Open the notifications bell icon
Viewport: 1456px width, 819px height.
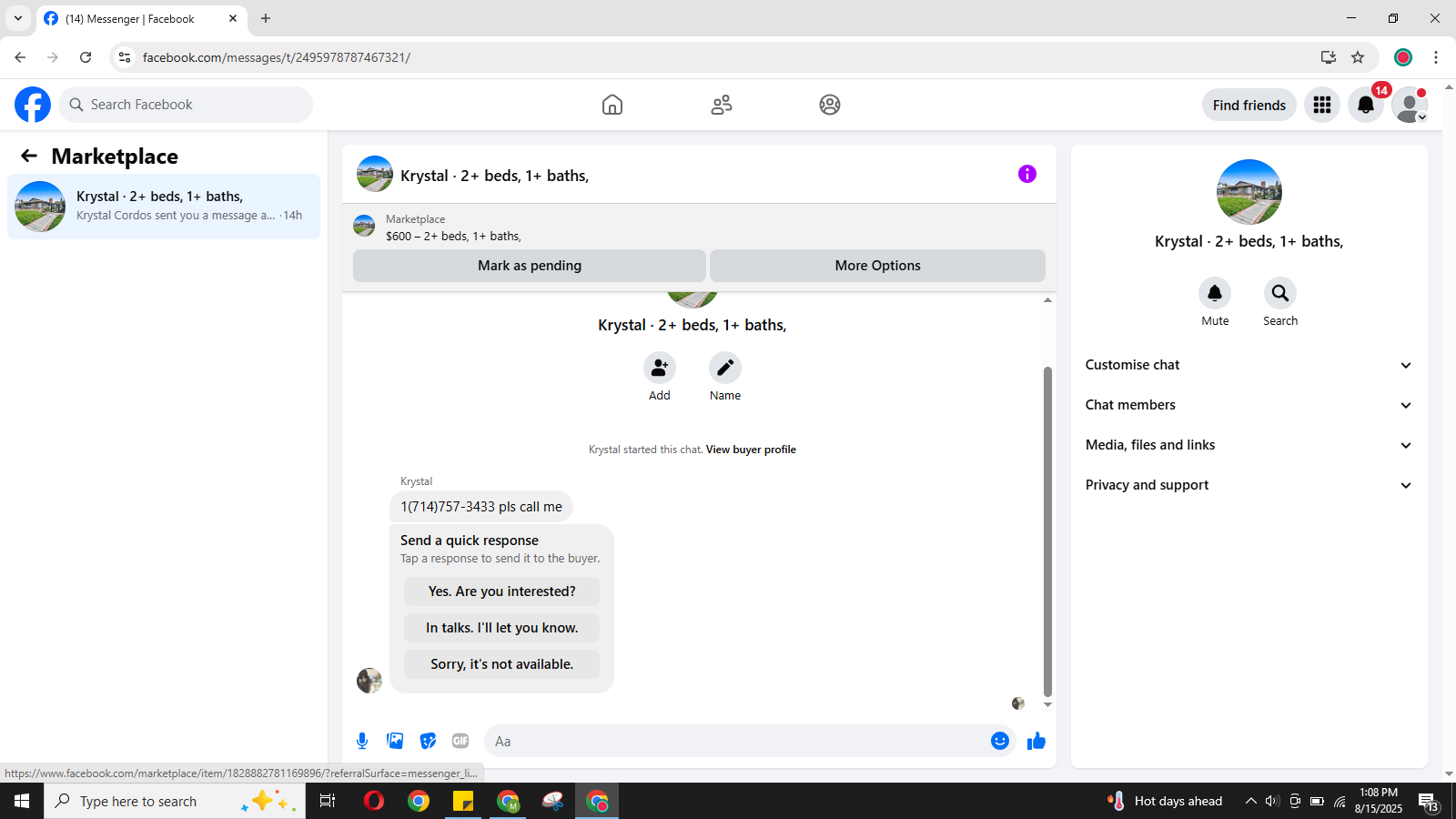[1366, 105]
